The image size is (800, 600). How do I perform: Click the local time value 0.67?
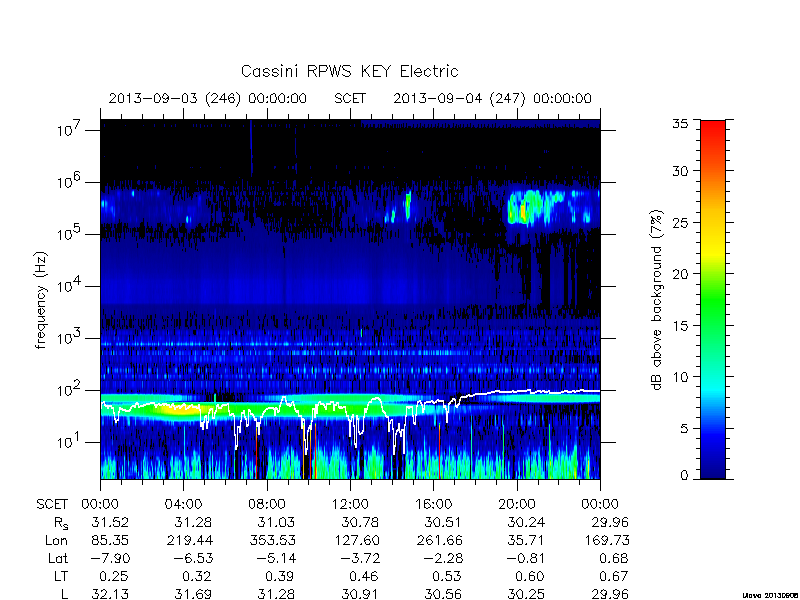[613, 577]
